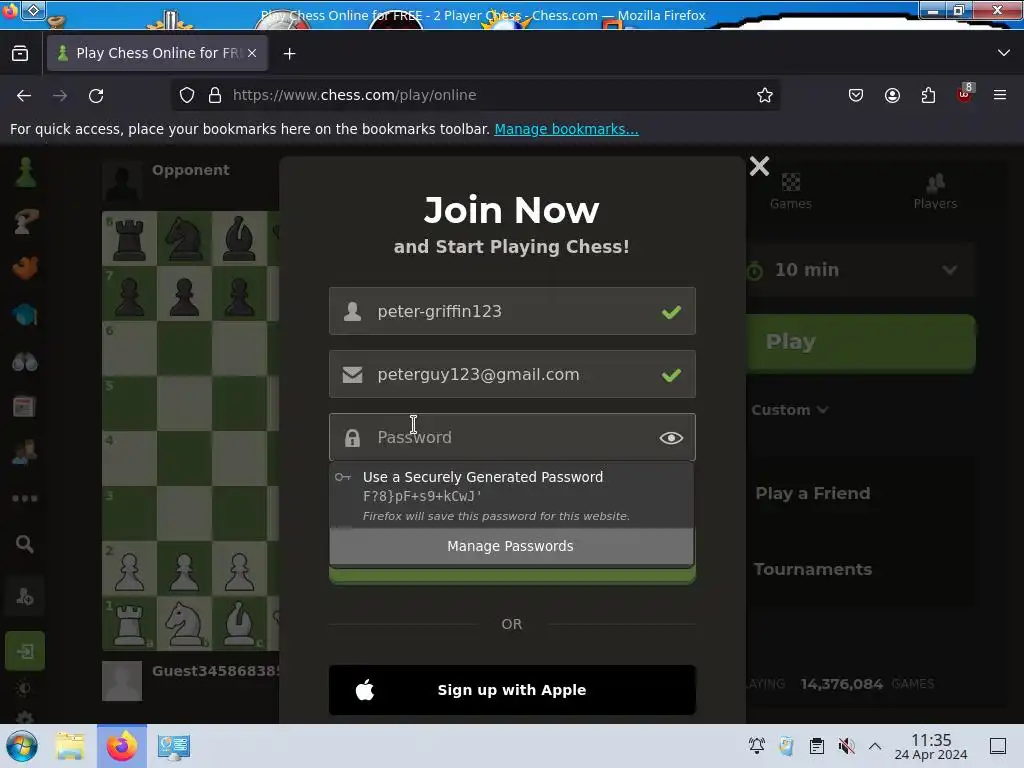The image size is (1024, 768).
Task: View site security lock info
Action: 215,95
